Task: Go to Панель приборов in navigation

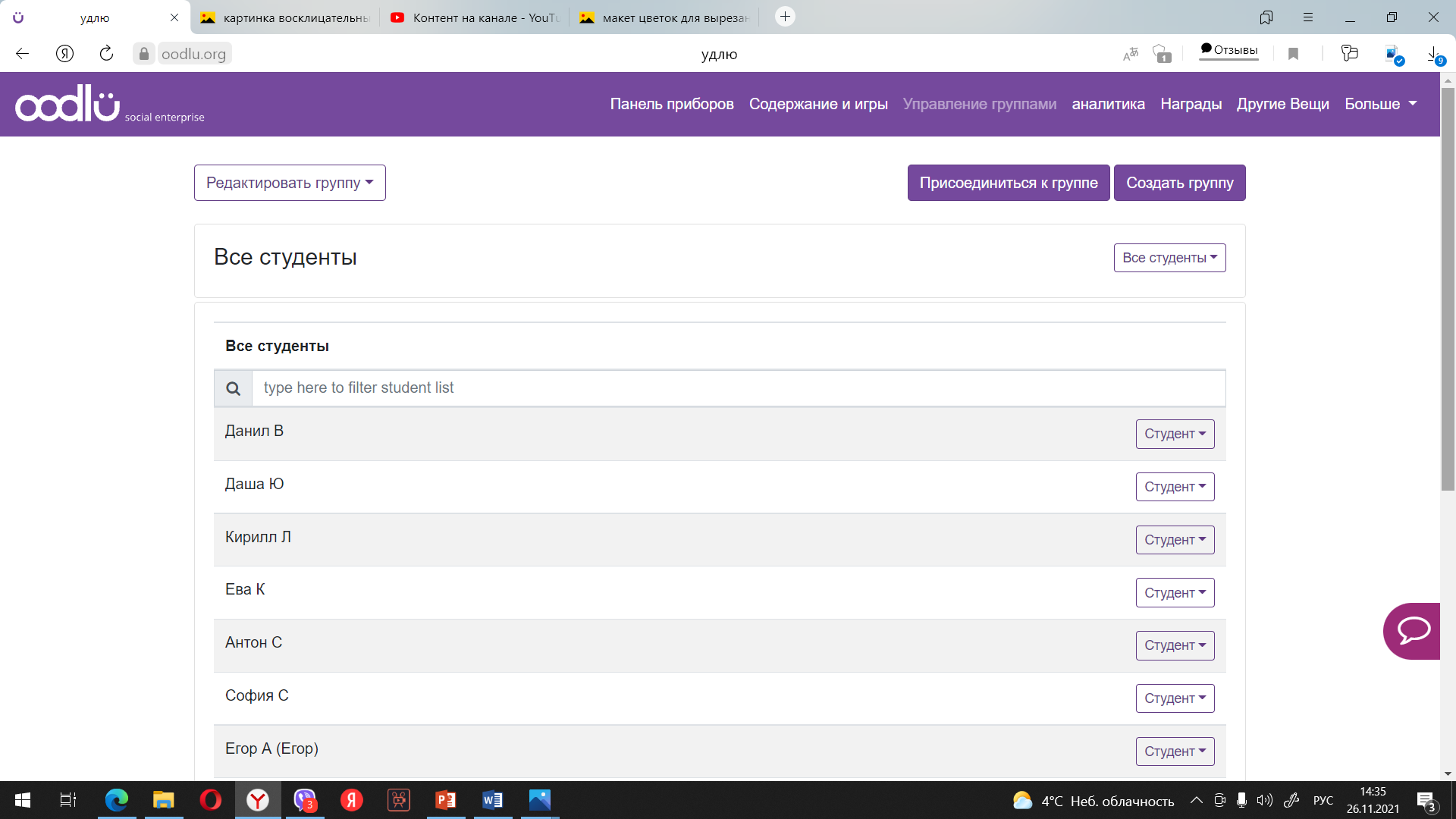Action: click(672, 104)
